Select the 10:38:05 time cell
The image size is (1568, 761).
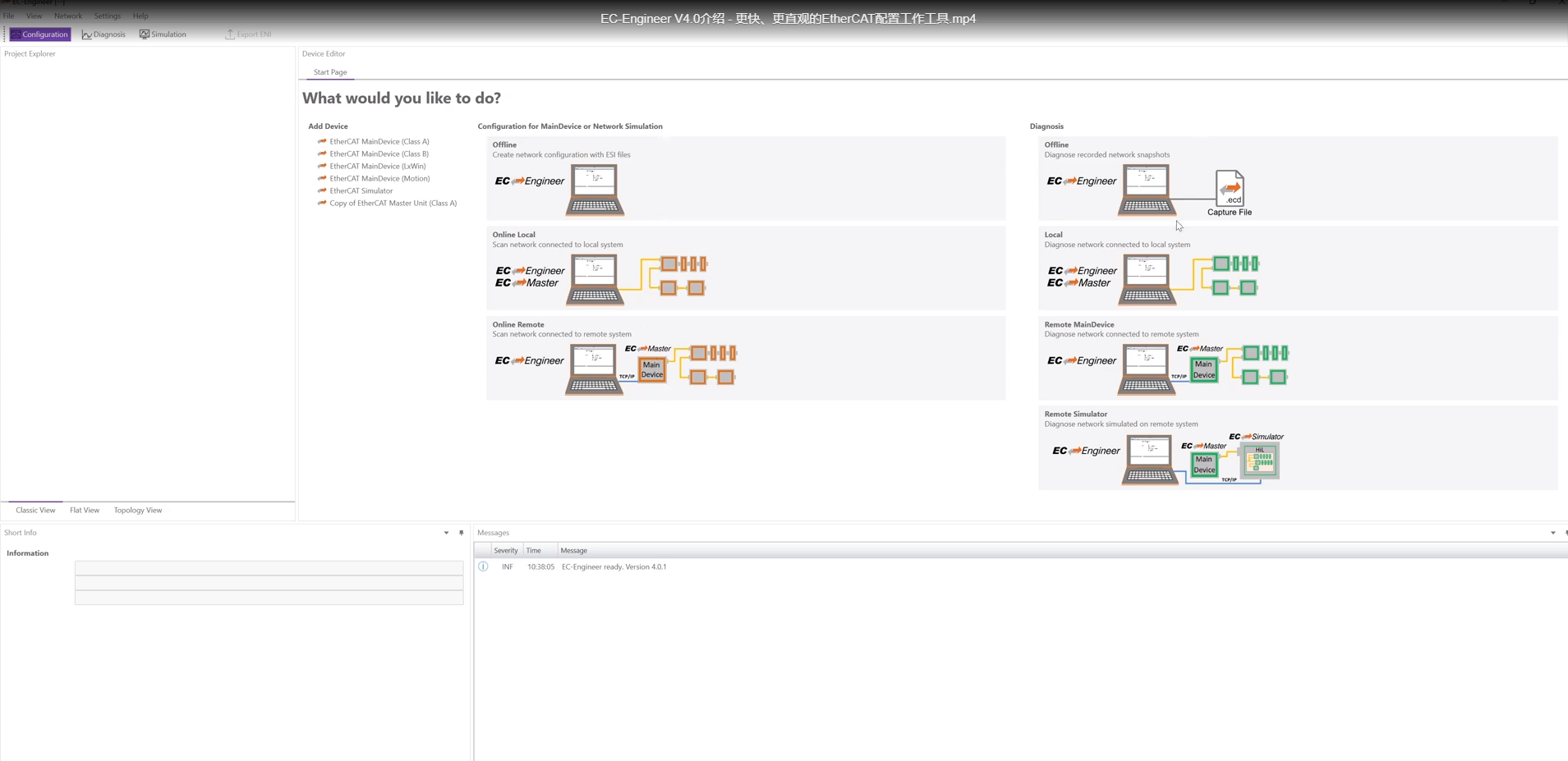click(x=540, y=566)
